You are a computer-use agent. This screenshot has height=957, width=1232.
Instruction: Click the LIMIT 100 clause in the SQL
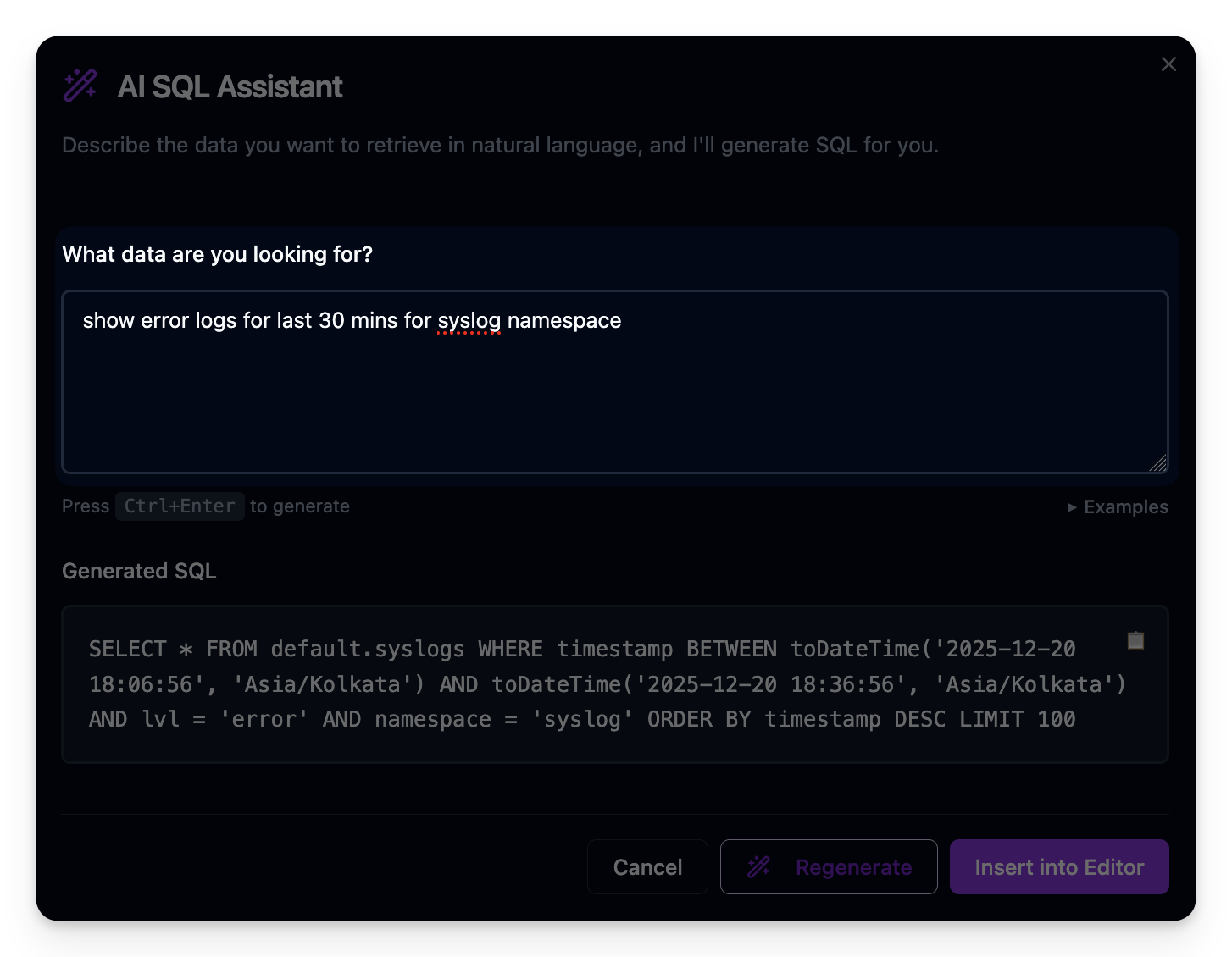click(1018, 719)
